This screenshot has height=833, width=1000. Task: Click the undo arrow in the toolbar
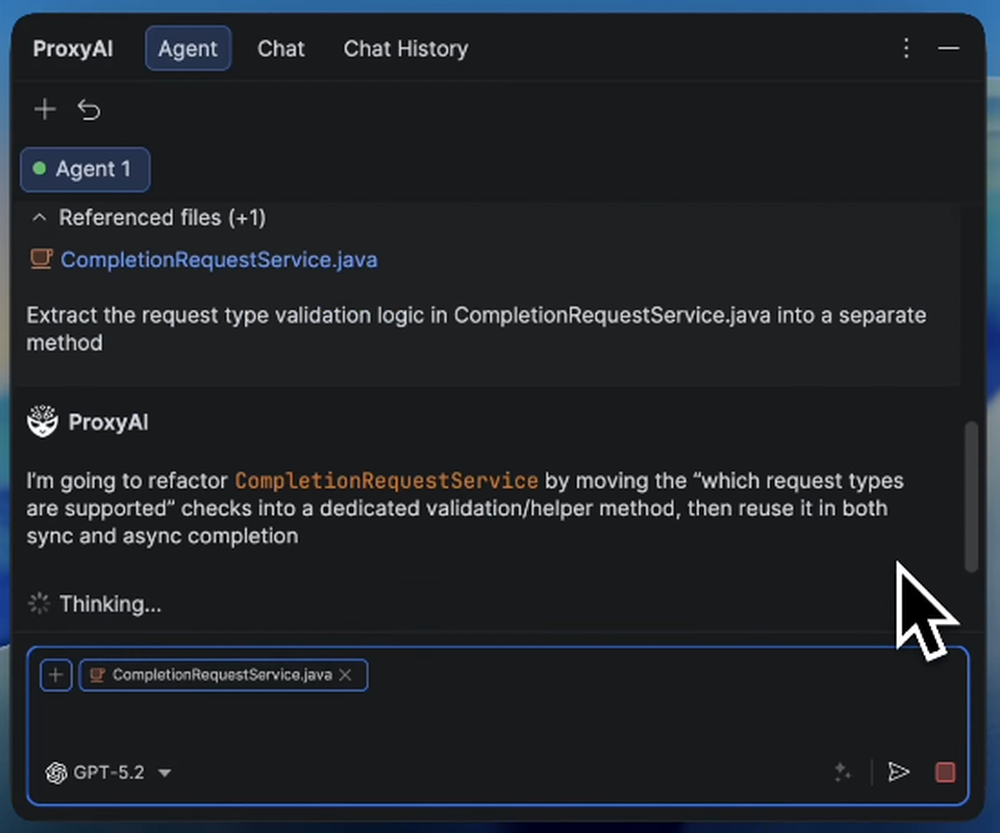coord(89,109)
